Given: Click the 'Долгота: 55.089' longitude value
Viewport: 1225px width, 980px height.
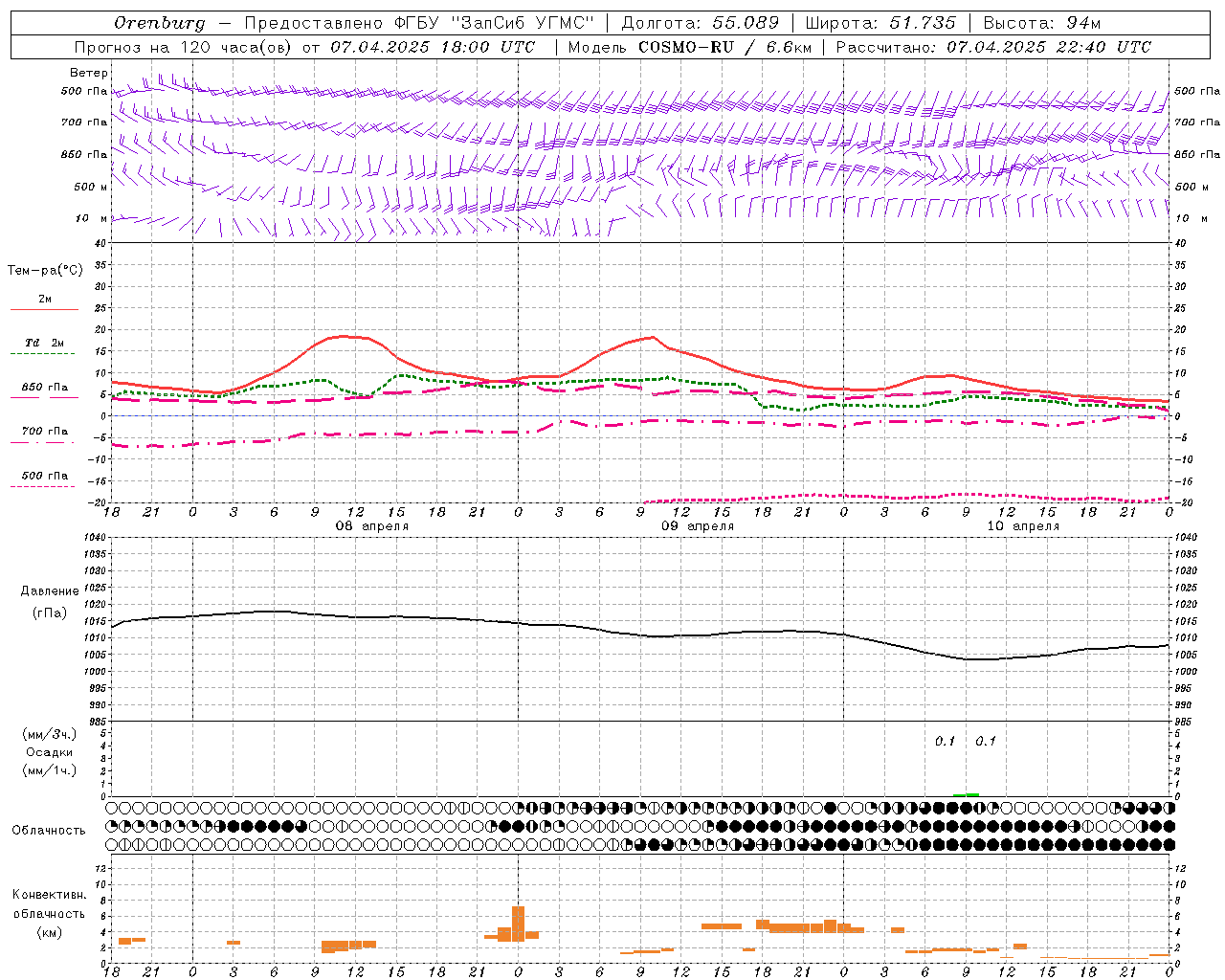Looking at the screenshot, I should pyautogui.click(x=701, y=23).
